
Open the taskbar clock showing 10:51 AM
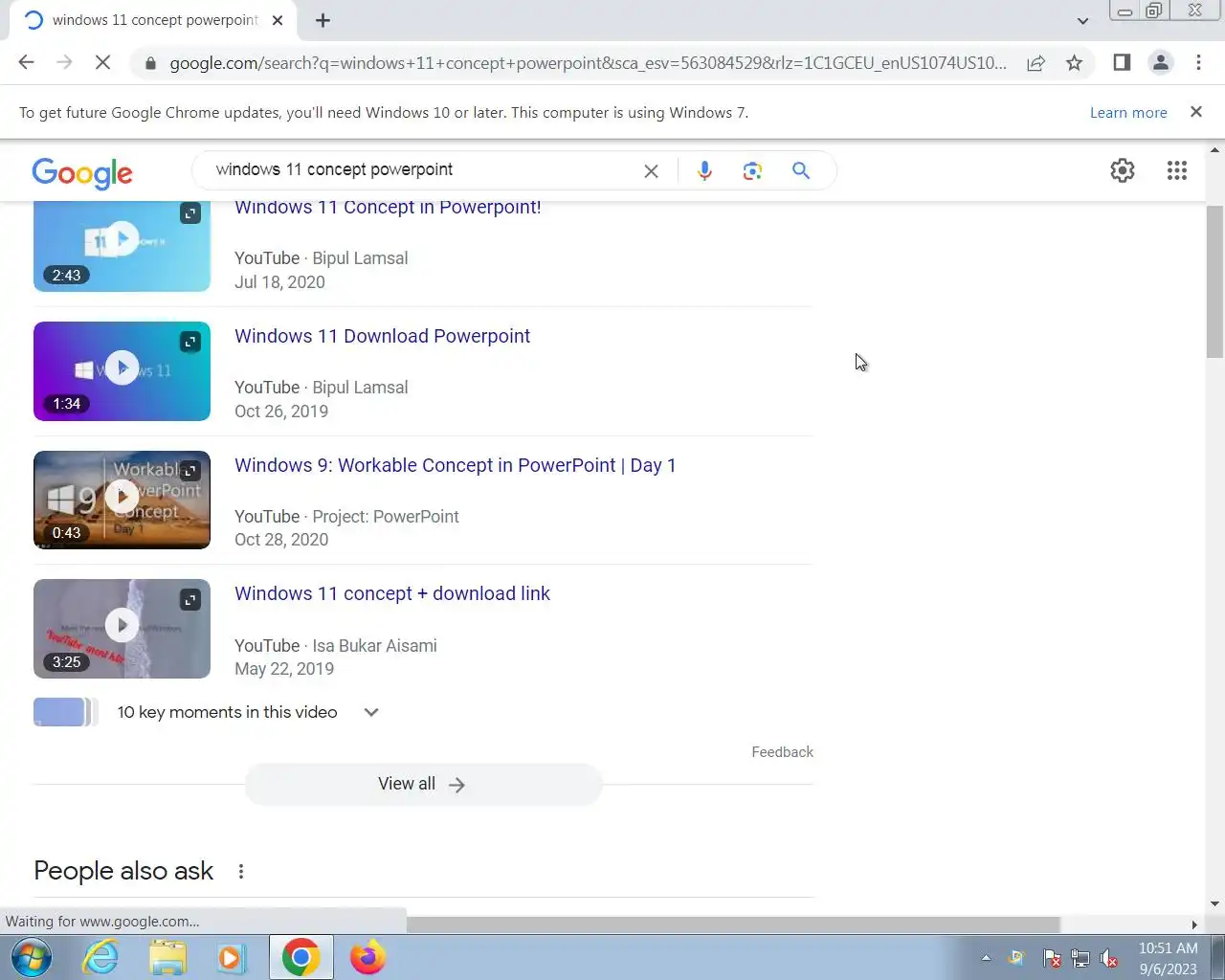(1168, 958)
